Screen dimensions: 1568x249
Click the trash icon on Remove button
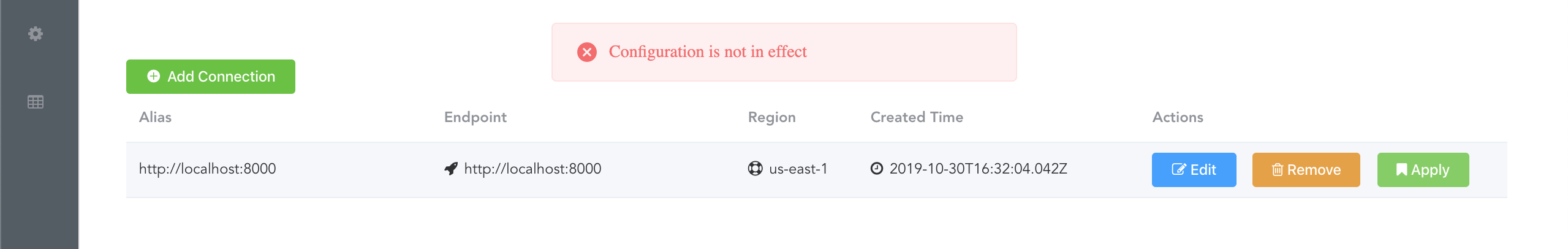pyautogui.click(x=1277, y=170)
